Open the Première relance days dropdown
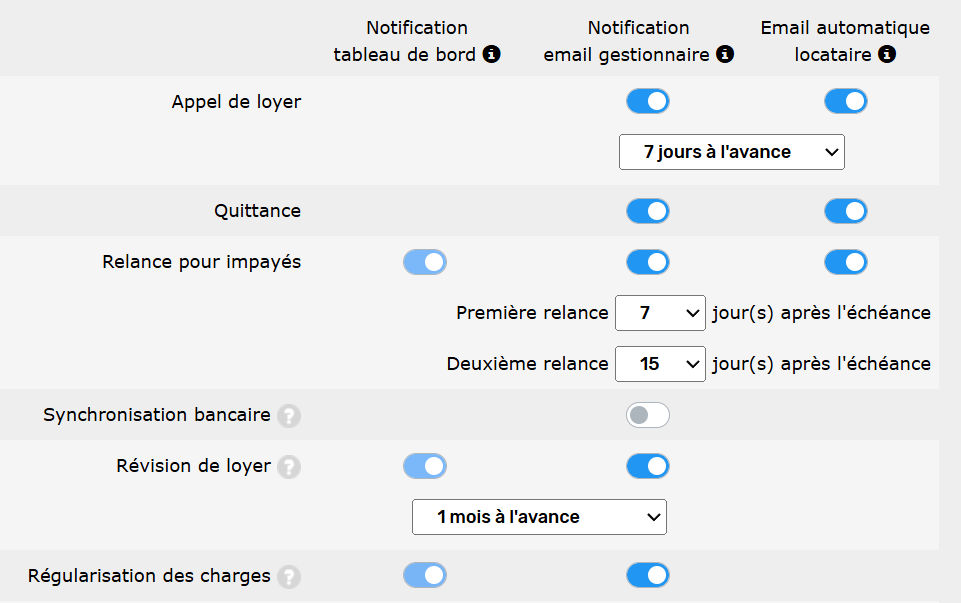Screen dimensions: 961x603 click(660, 313)
